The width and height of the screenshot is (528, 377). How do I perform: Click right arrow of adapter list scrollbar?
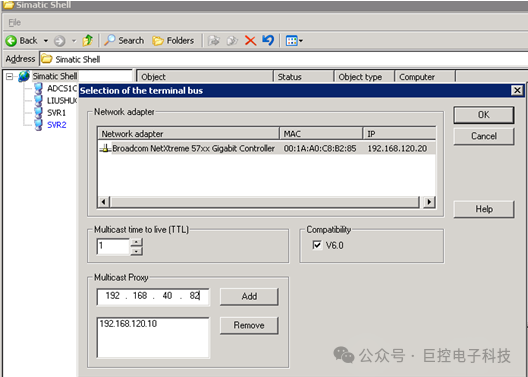[429, 202]
